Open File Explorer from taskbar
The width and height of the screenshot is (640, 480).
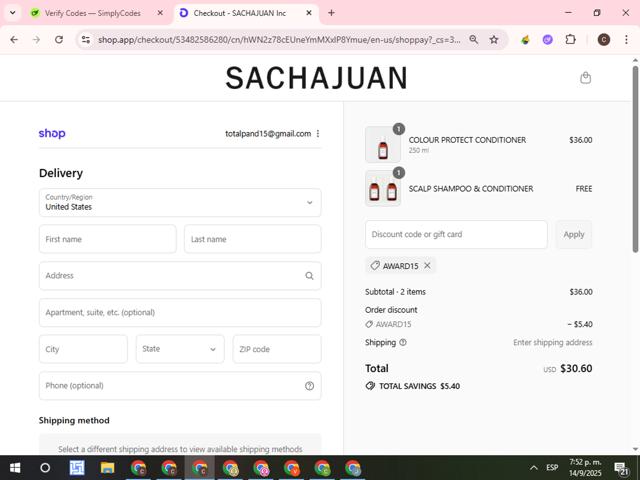pyautogui.click(x=108, y=468)
